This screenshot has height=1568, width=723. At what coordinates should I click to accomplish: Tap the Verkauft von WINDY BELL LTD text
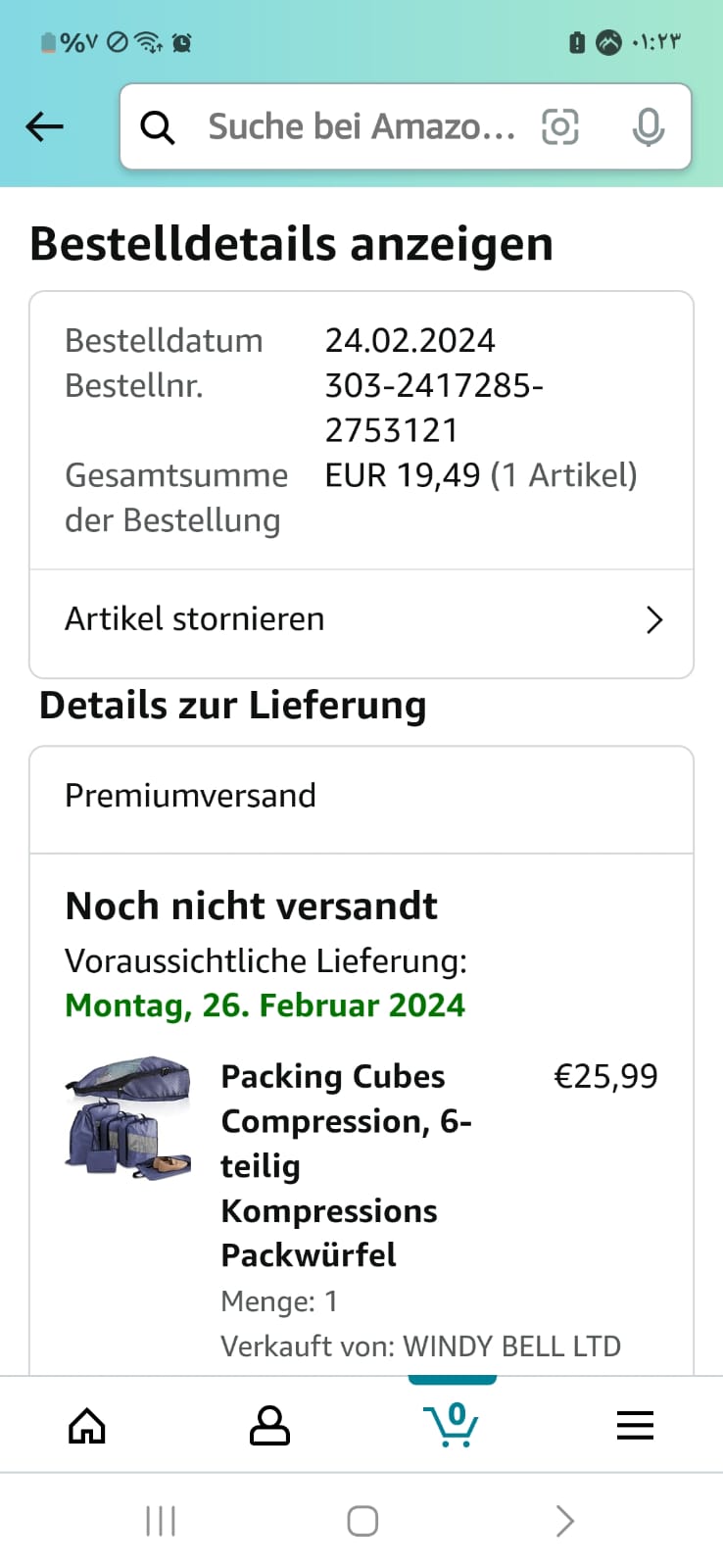pyautogui.click(x=420, y=1347)
